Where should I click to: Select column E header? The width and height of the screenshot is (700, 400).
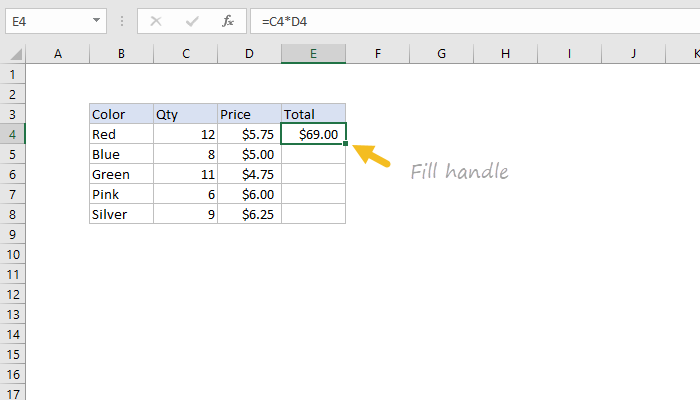click(x=313, y=53)
